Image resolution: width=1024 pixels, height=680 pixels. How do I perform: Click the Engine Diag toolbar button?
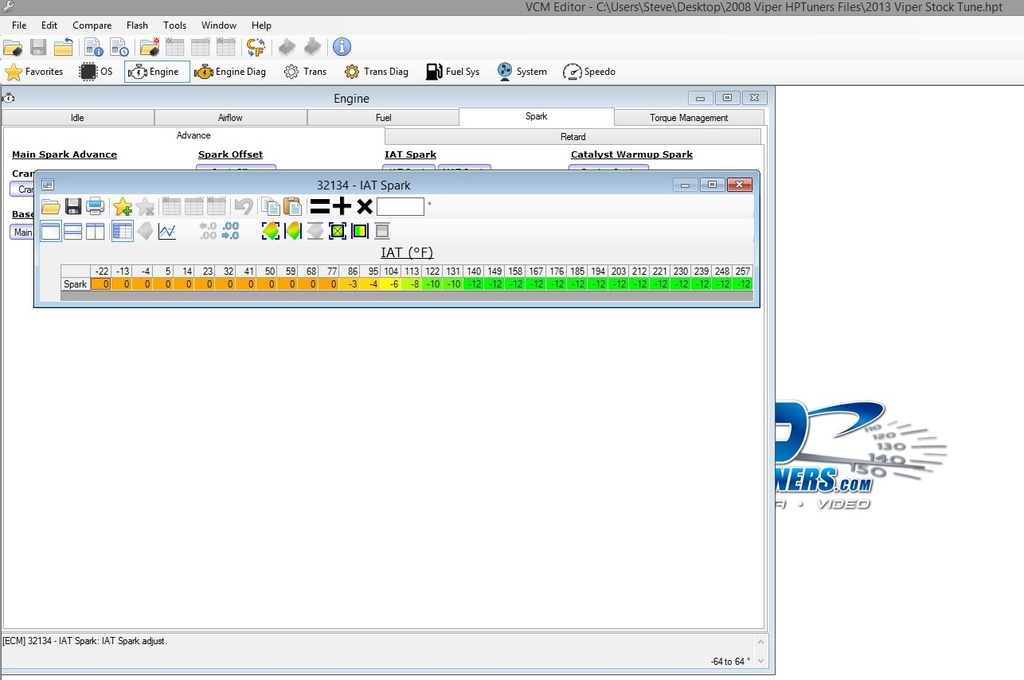(231, 72)
